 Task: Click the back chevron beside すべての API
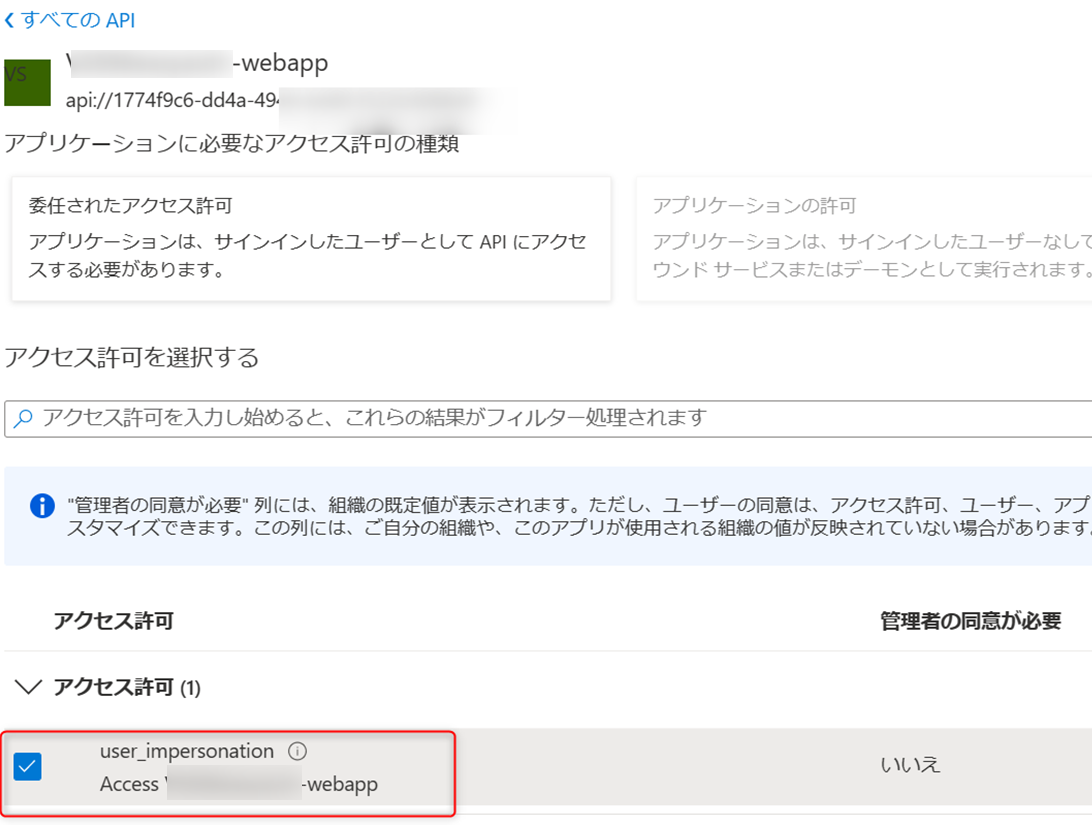[x=10, y=20]
